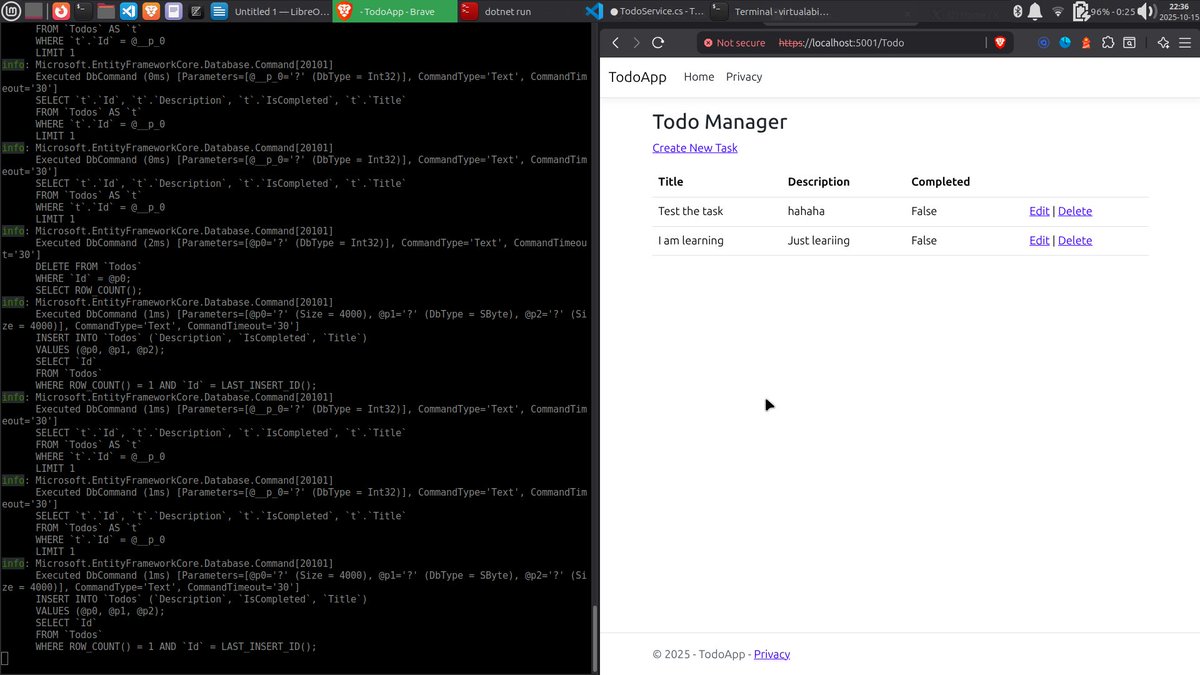1200x675 pixels.
Task: Click the Title column header
Action: pyautogui.click(x=671, y=182)
